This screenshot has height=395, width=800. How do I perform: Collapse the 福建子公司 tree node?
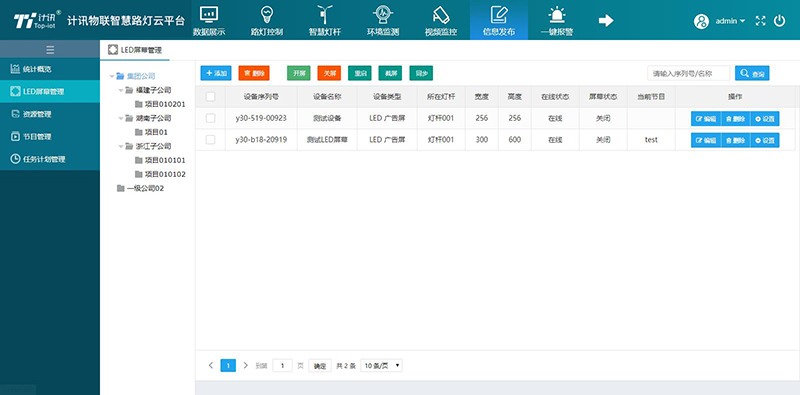[120, 90]
